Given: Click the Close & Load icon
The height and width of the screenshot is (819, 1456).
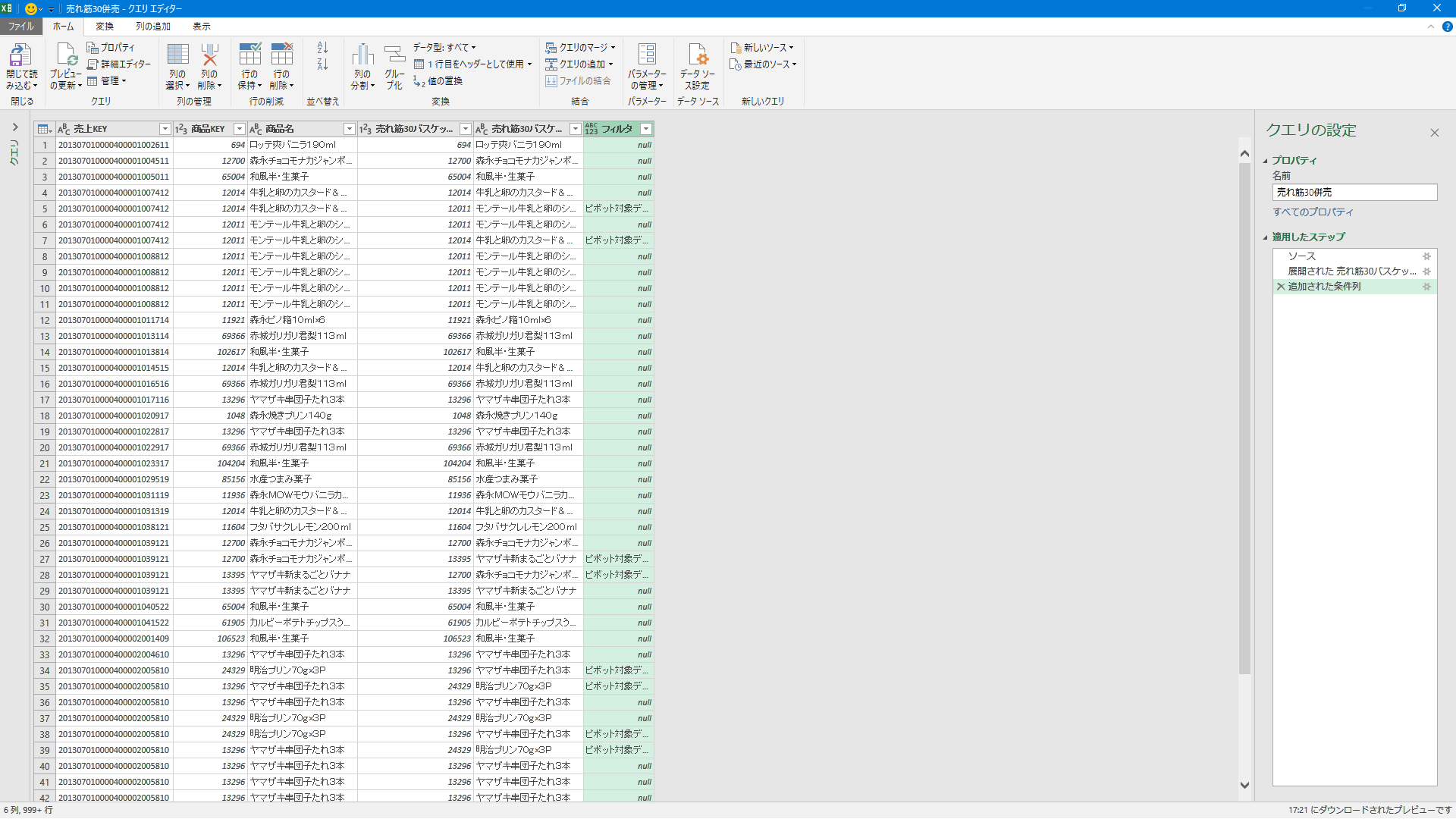Looking at the screenshot, I should tap(20, 55).
